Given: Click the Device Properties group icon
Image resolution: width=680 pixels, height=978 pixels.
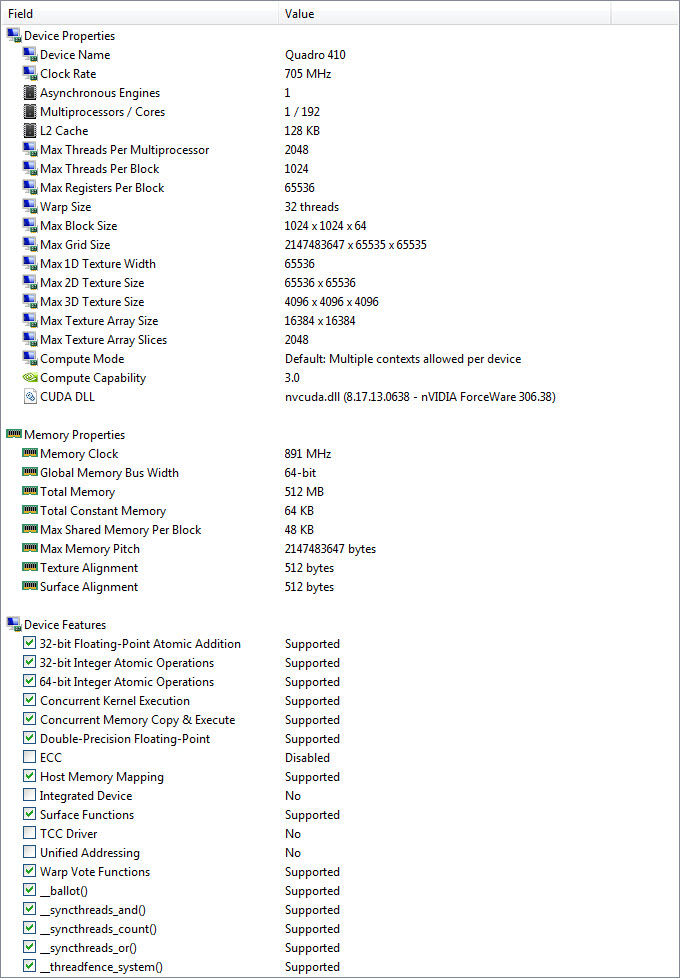Looking at the screenshot, I should pyautogui.click(x=14, y=36).
